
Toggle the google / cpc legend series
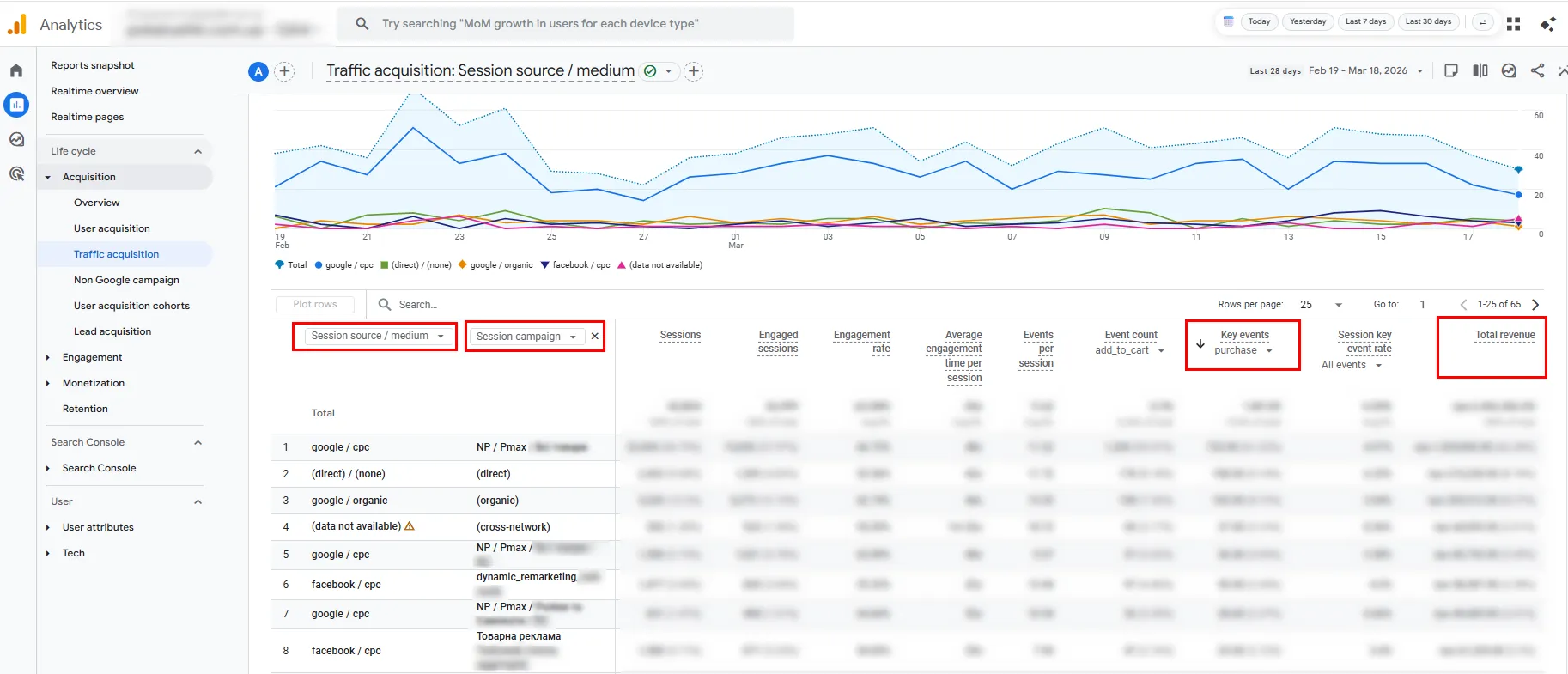(x=343, y=265)
